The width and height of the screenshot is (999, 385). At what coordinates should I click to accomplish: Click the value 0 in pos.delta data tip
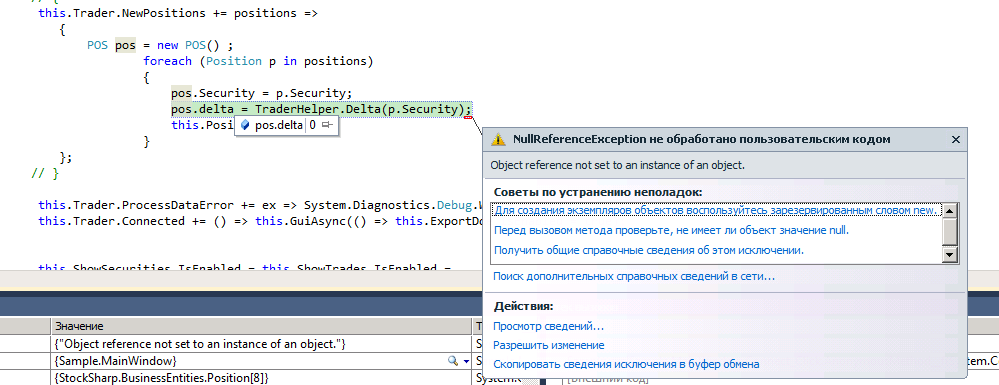[313, 126]
